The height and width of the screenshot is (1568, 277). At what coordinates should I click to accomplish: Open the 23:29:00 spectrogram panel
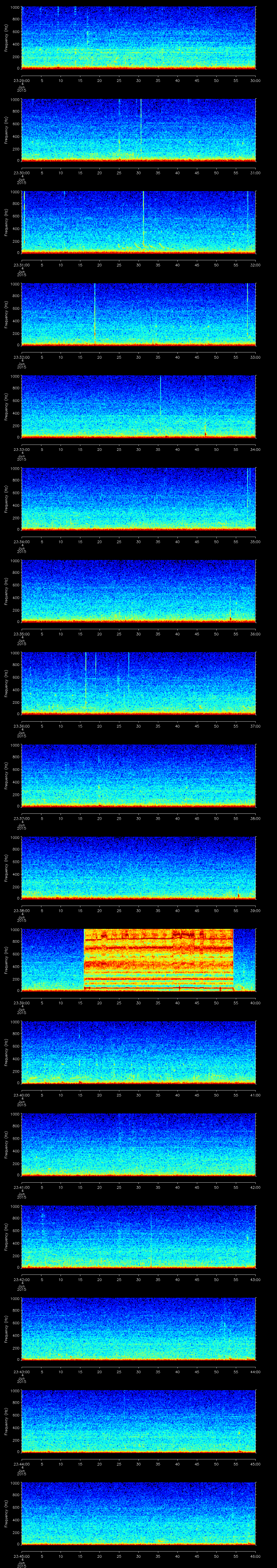[138, 38]
